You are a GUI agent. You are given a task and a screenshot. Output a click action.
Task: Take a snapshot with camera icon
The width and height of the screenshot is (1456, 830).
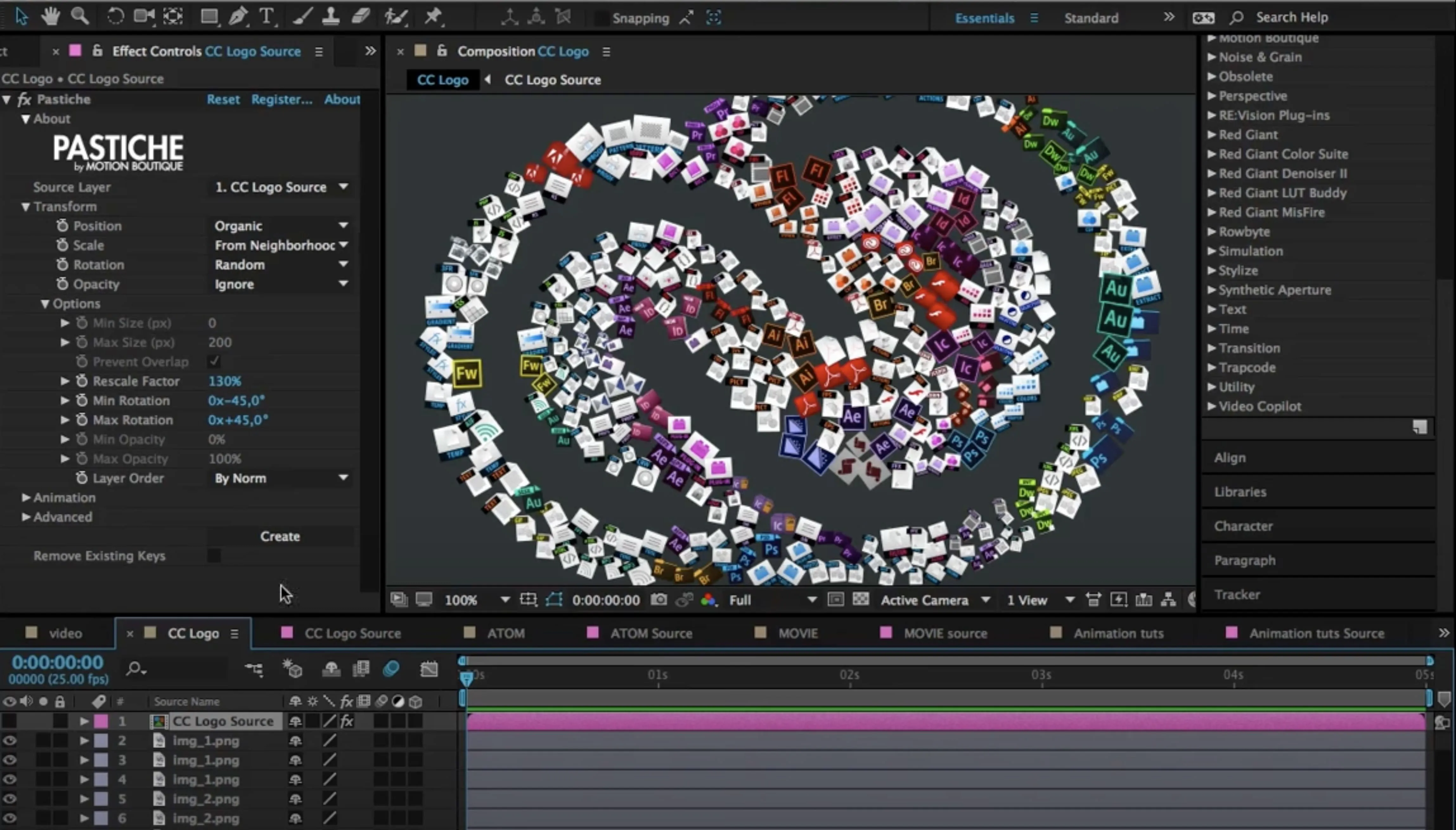coord(659,600)
